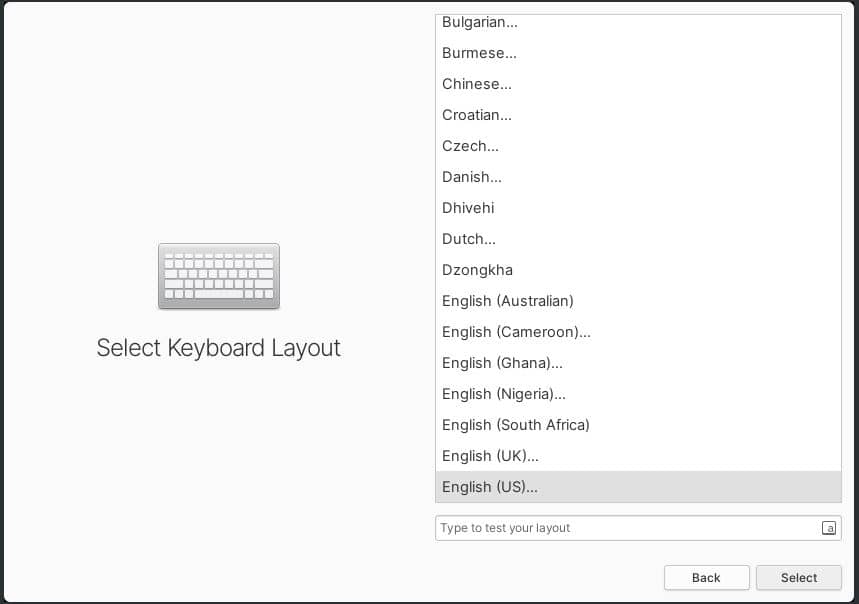Select English (Australian) layout
Viewport: 859px width, 604px height.
click(x=638, y=301)
